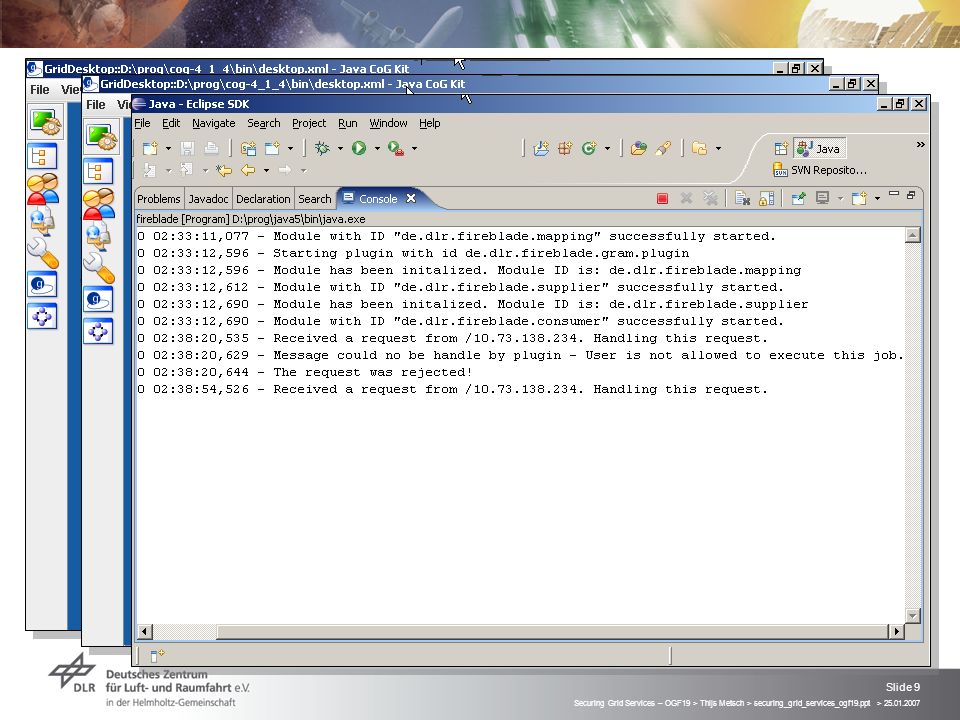Minimize the Console view panel
This screenshot has width=960, height=720.
coord(894,195)
